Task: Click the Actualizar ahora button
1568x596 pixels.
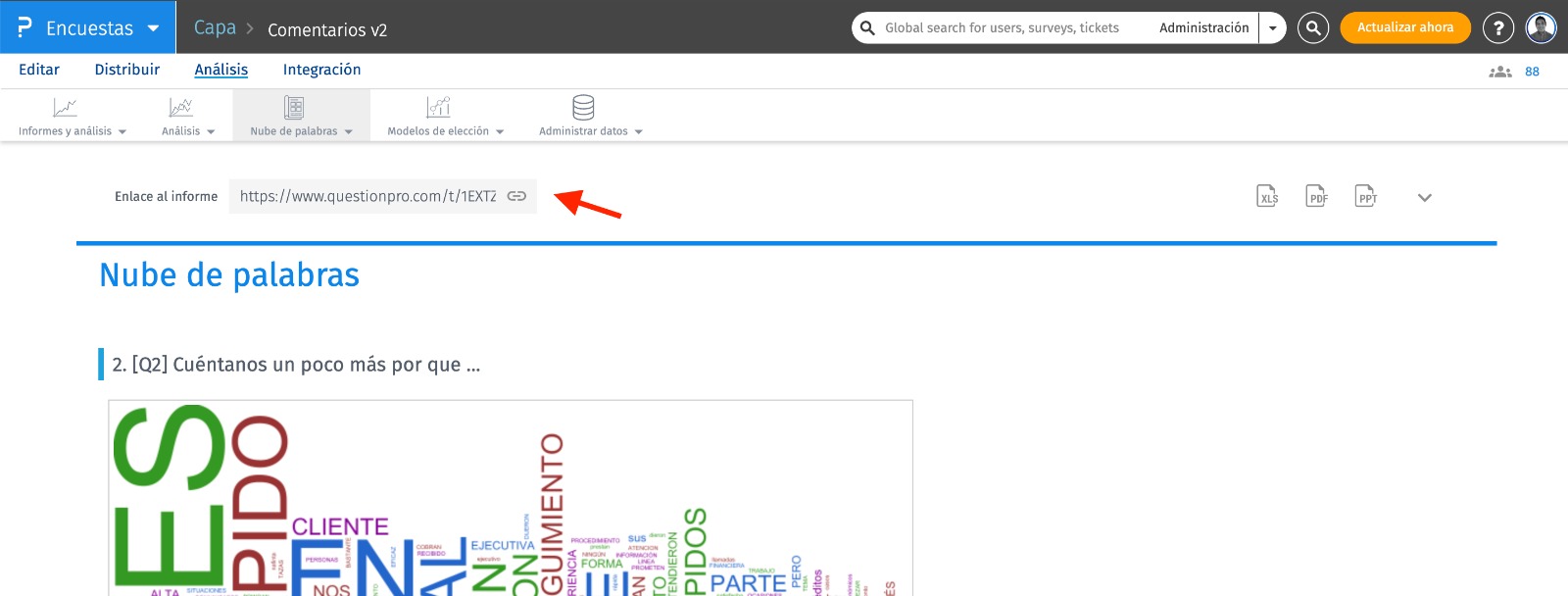Action: pos(1404,27)
